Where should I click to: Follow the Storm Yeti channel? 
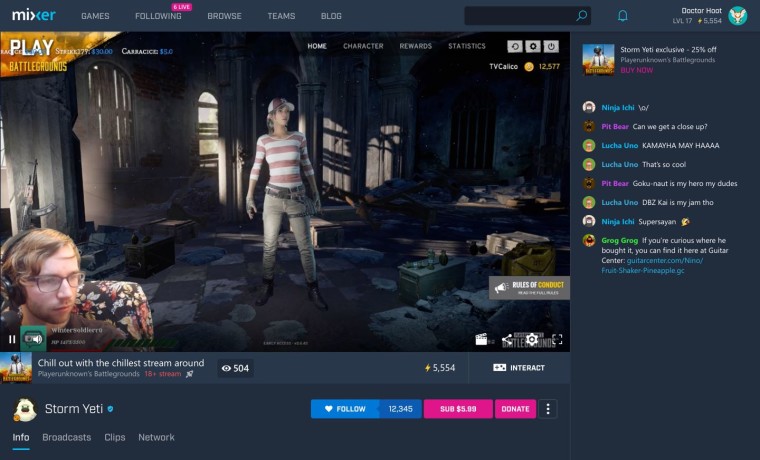pos(366,409)
